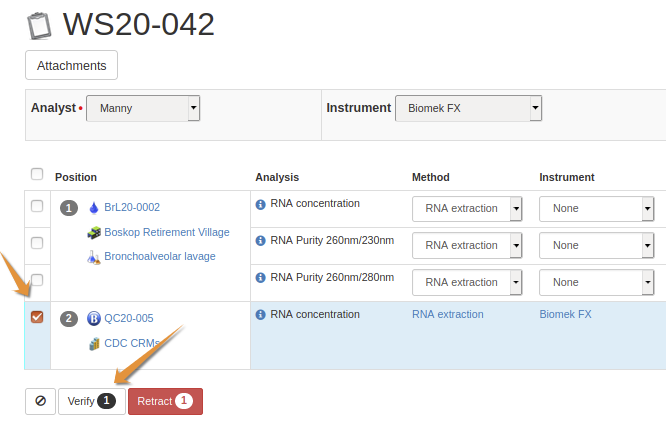Open the BrL20-0002 sample link
The width and height of the screenshot is (666, 423).
coord(132,208)
